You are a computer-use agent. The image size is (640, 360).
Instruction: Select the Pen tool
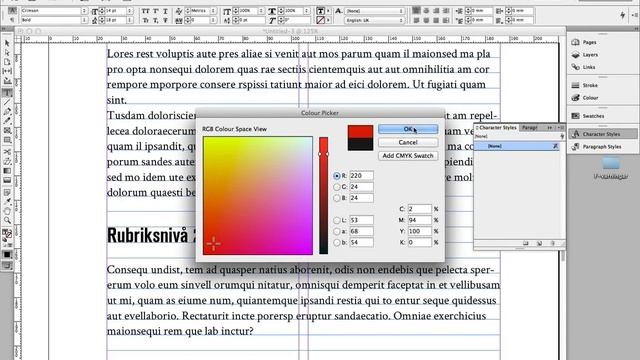(7, 111)
